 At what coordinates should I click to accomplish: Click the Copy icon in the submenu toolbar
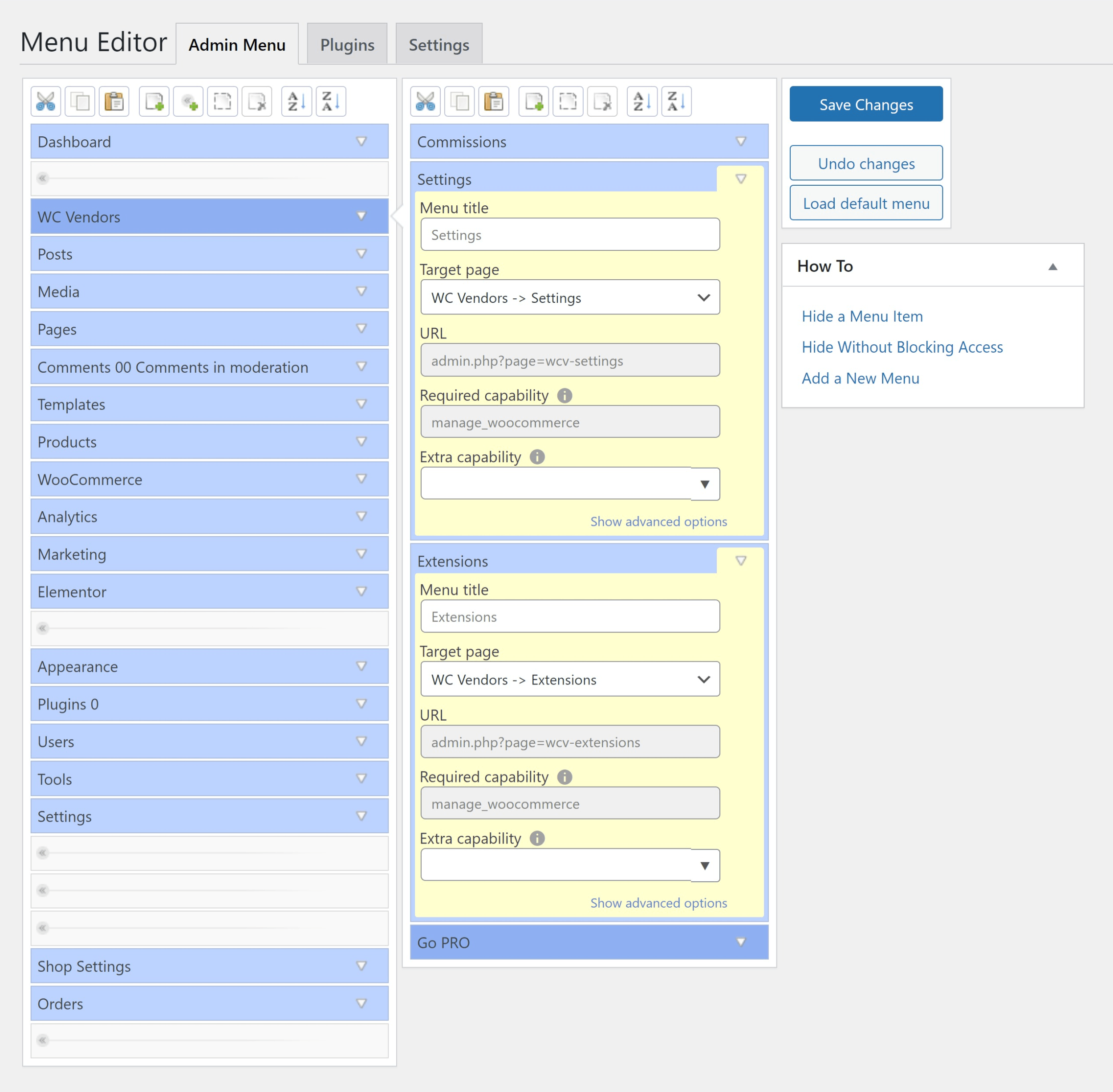click(459, 102)
